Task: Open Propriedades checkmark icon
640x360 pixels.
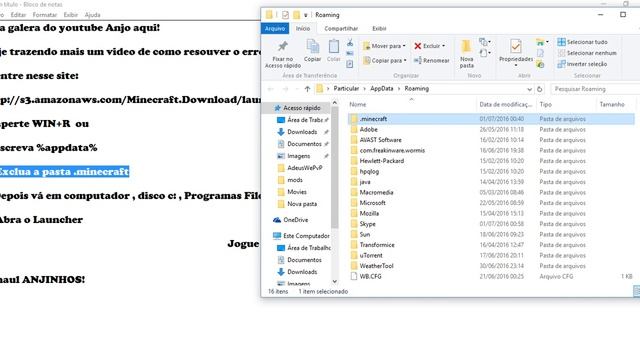Action: [516, 47]
